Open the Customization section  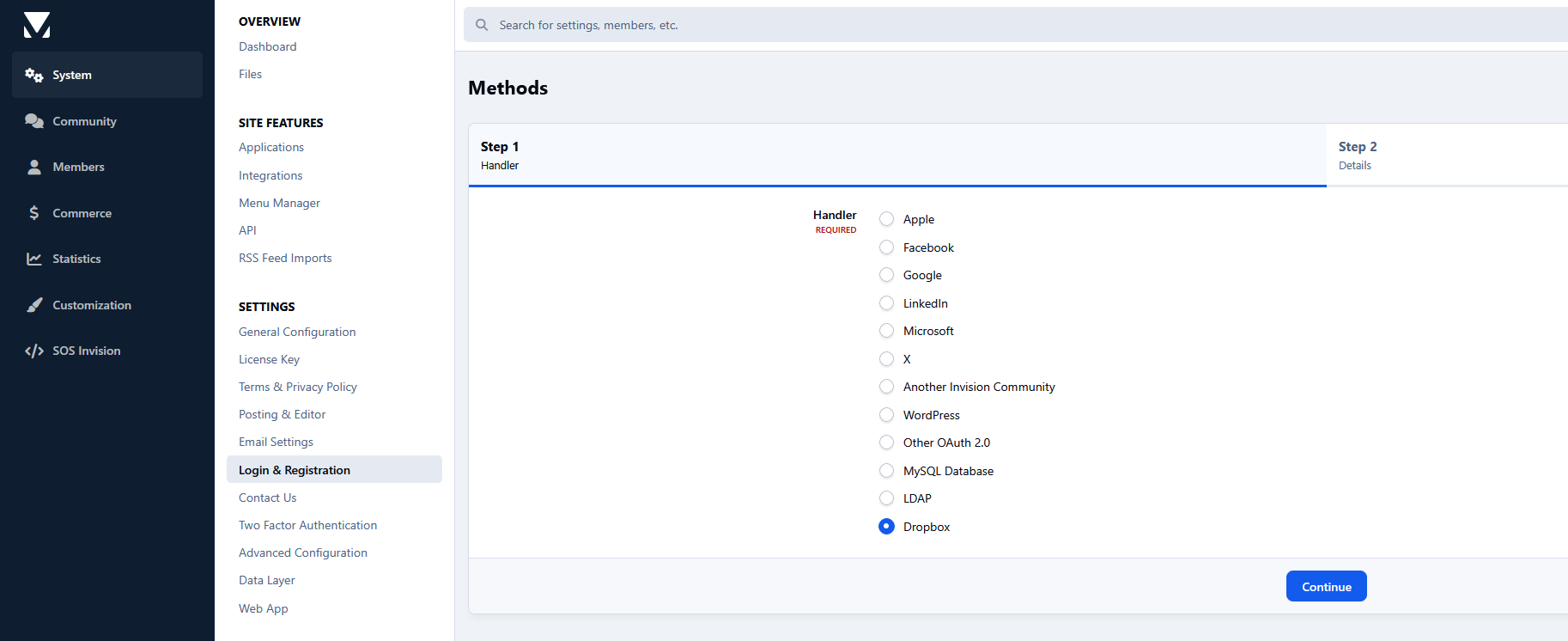[x=107, y=305]
